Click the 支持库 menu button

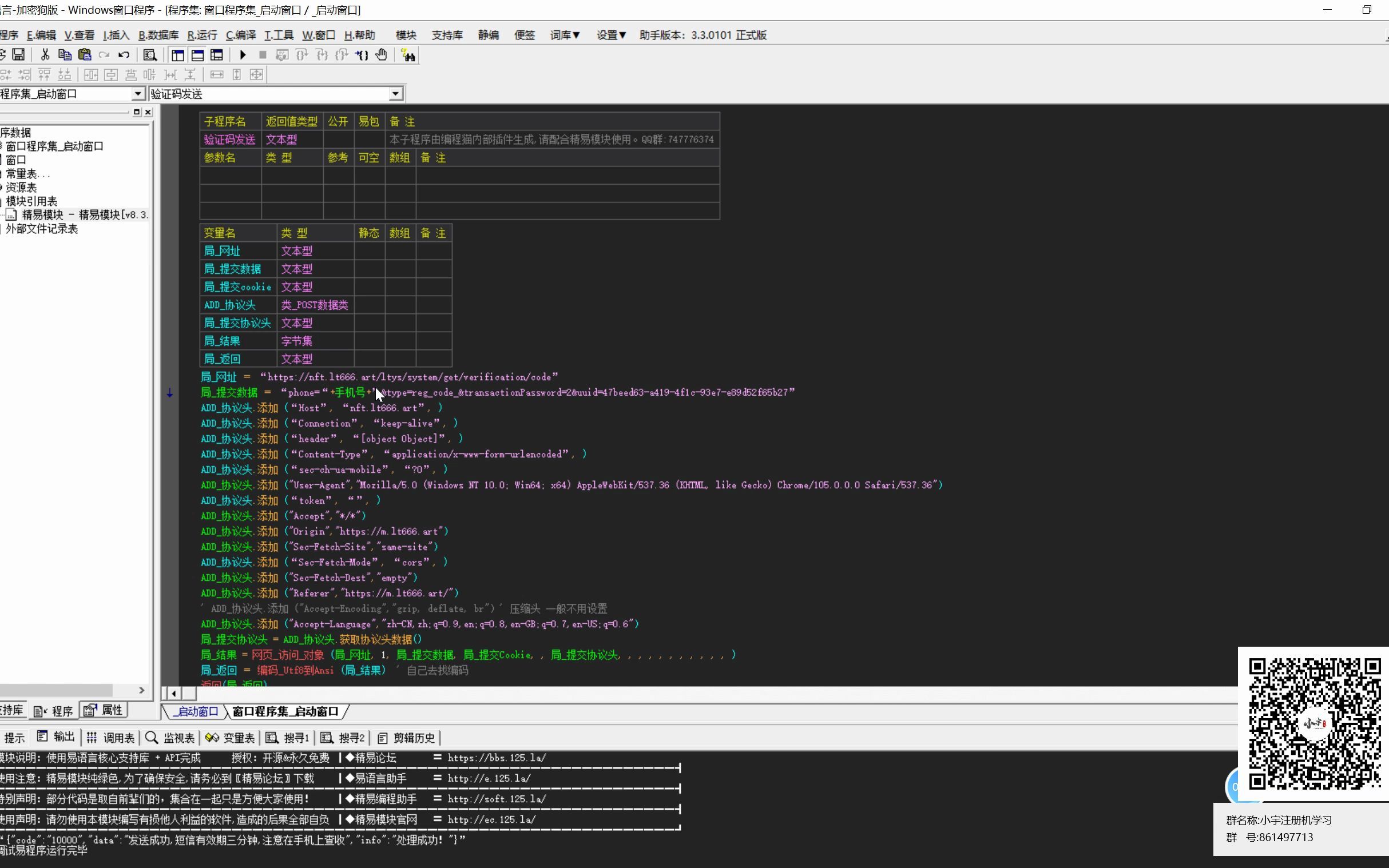pyautogui.click(x=447, y=35)
